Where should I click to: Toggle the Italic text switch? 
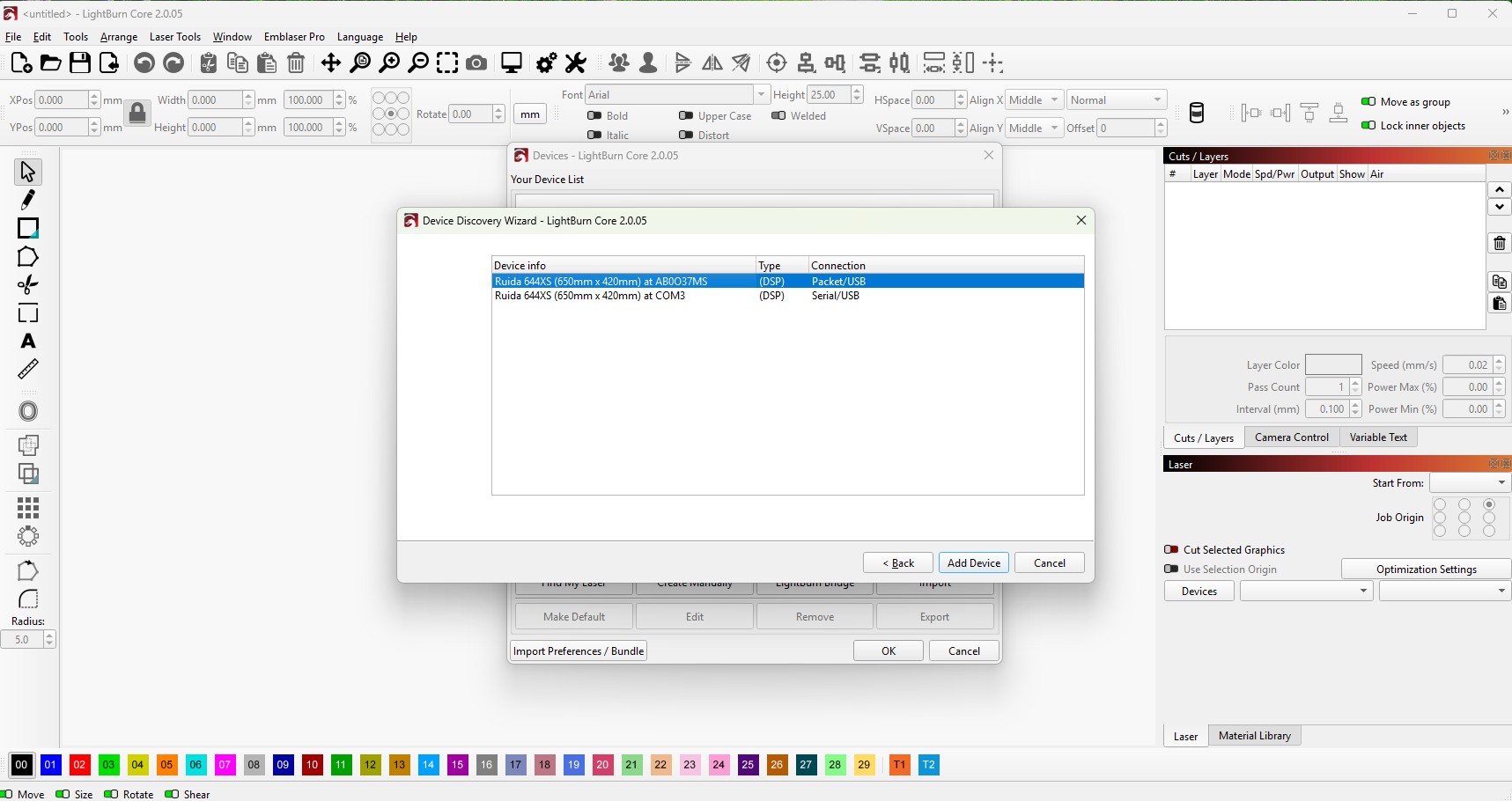594,135
